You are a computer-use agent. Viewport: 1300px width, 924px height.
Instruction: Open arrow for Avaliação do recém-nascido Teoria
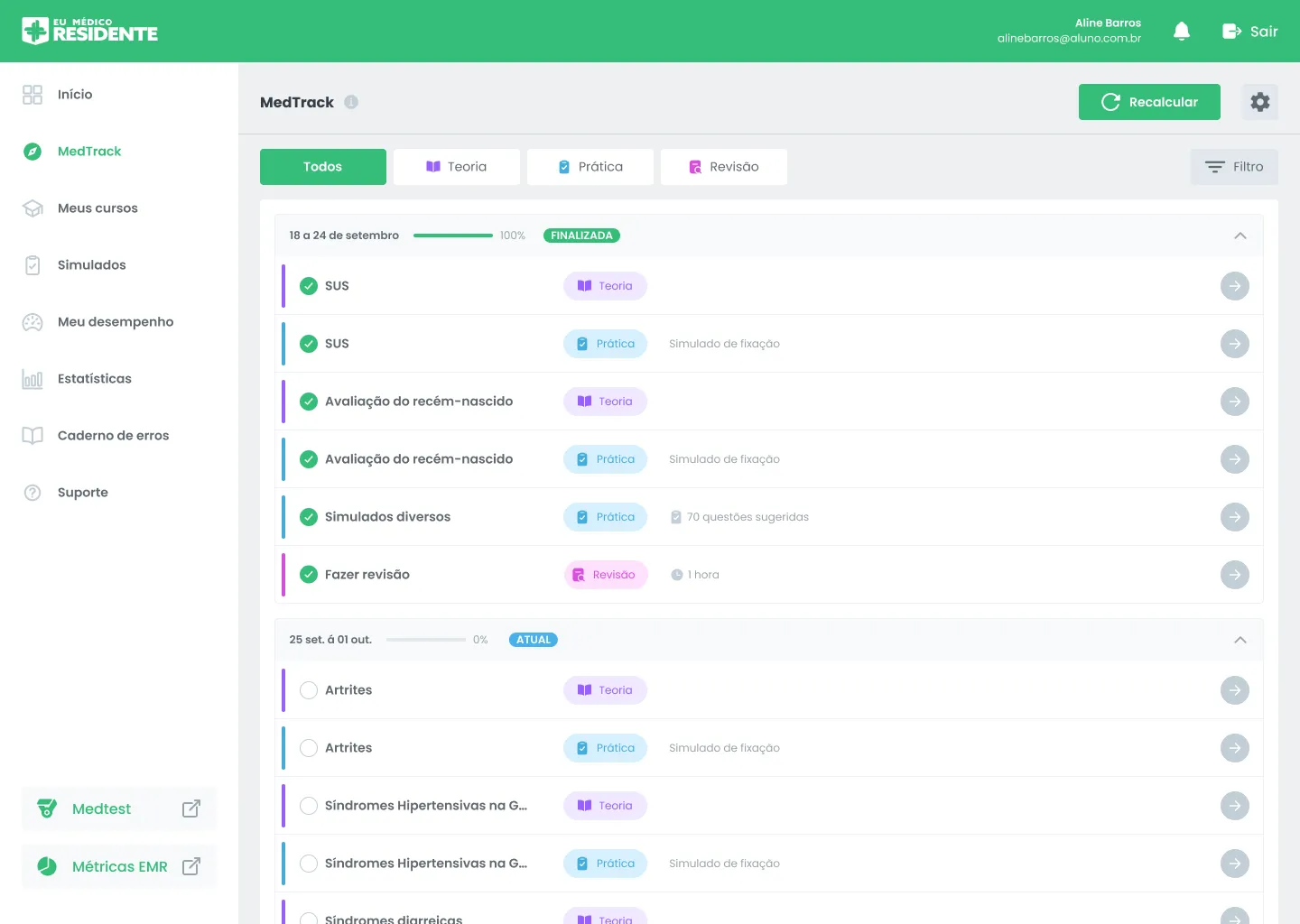[1235, 402]
